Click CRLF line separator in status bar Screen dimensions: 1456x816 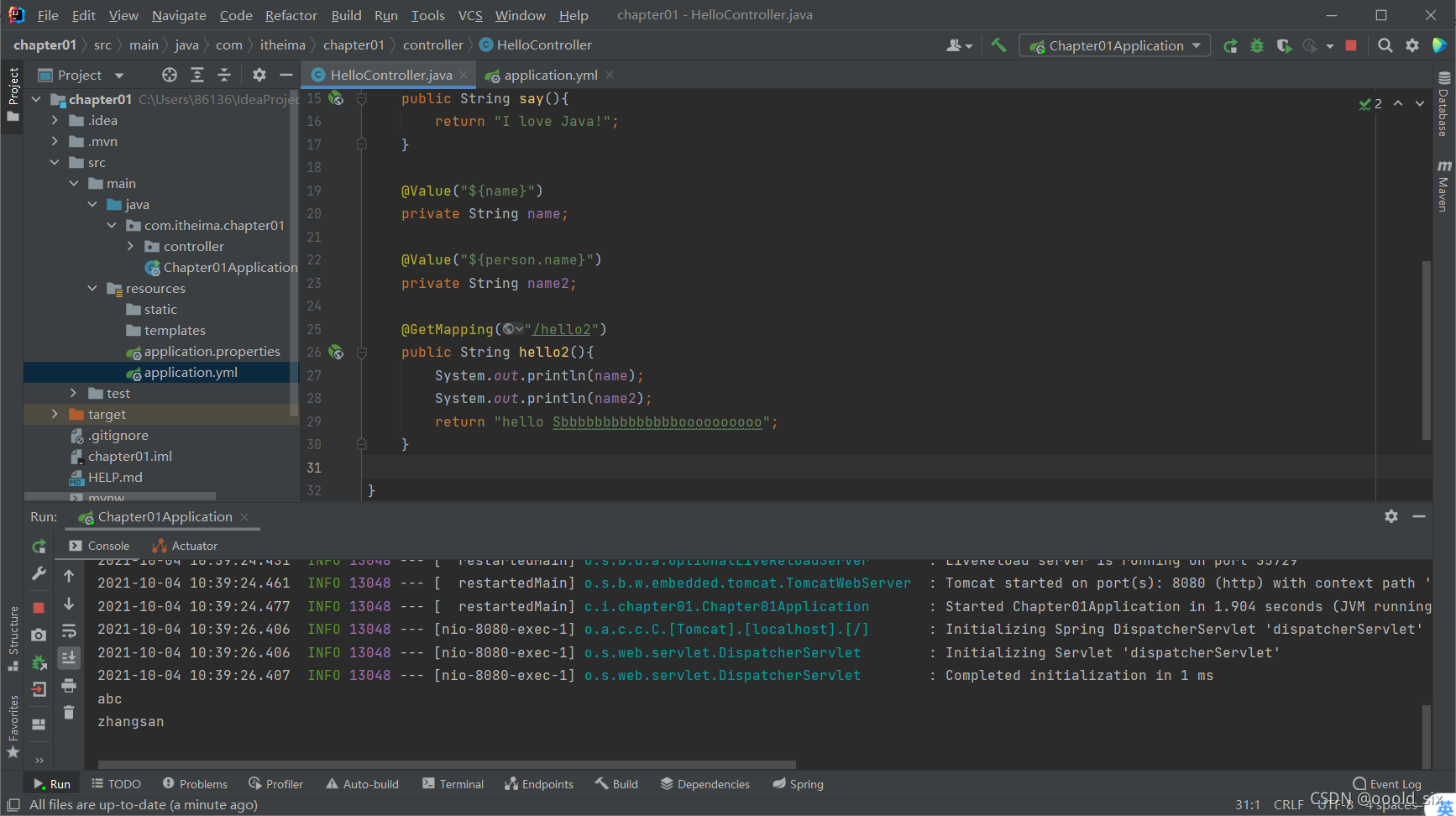click(1288, 804)
